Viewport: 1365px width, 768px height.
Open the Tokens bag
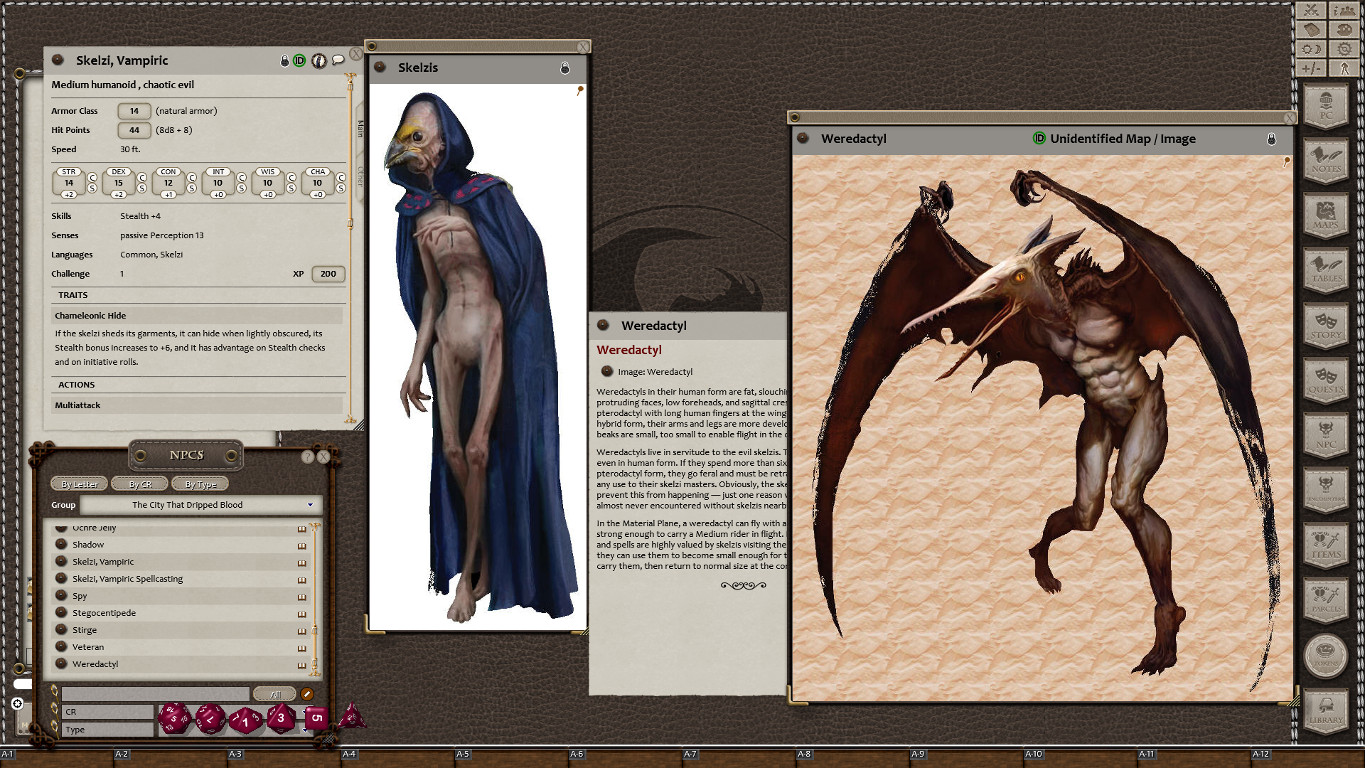tap(1326, 654)
